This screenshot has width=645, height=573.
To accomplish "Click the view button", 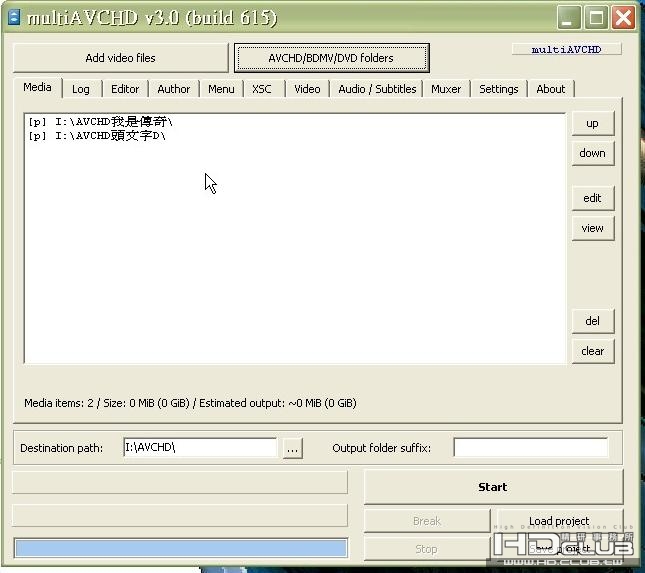I will pos(592,228).
